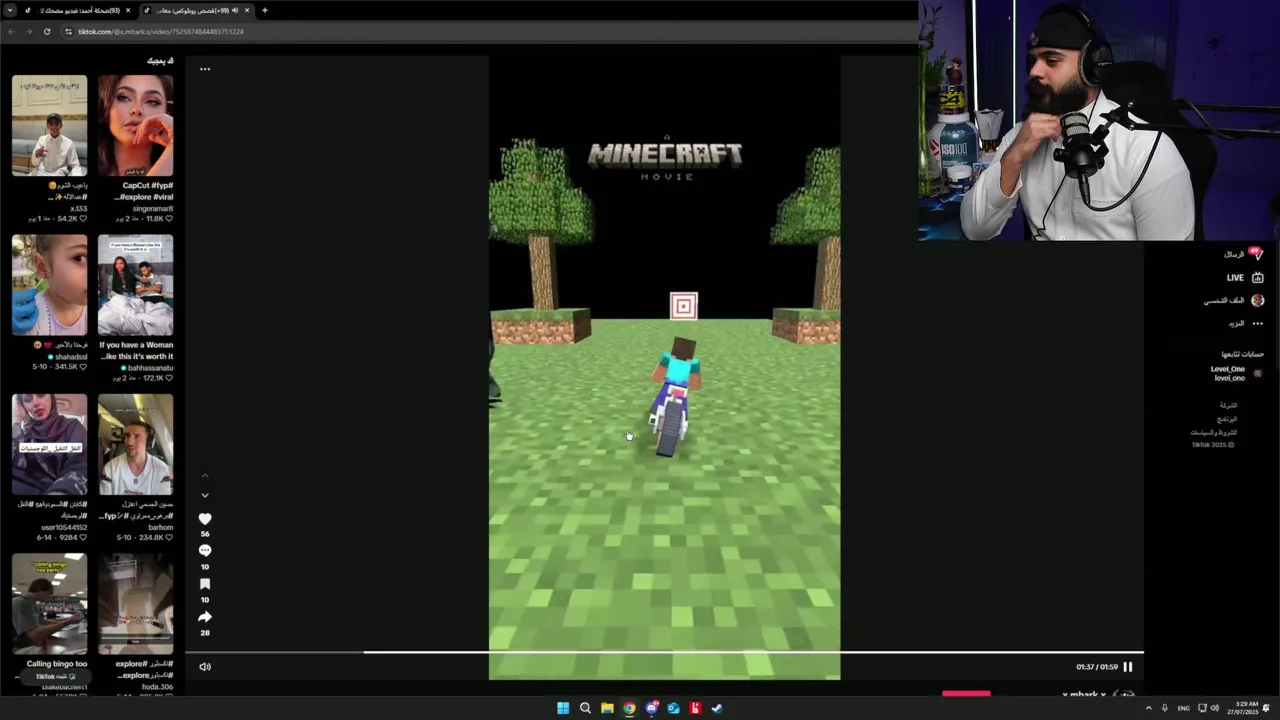The width and height of the screenshot is (1280, 720).
Task: Open the messages icon with 49 badge
Action: pos(1256,254)
